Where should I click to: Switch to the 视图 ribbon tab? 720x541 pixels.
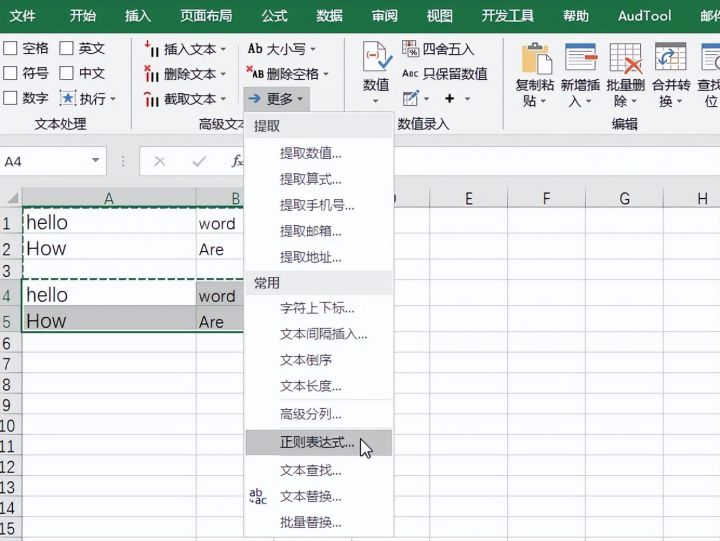440,16
